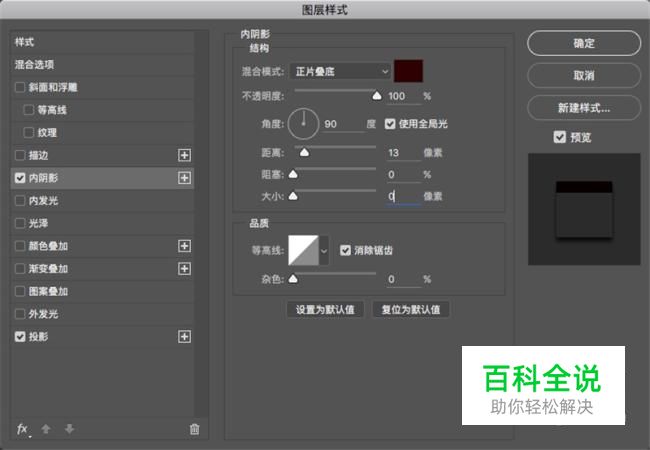The height and width of the screenshot is (450, 650).
Task: Click Make Default (设置为默认值) button
Action: 325,310
